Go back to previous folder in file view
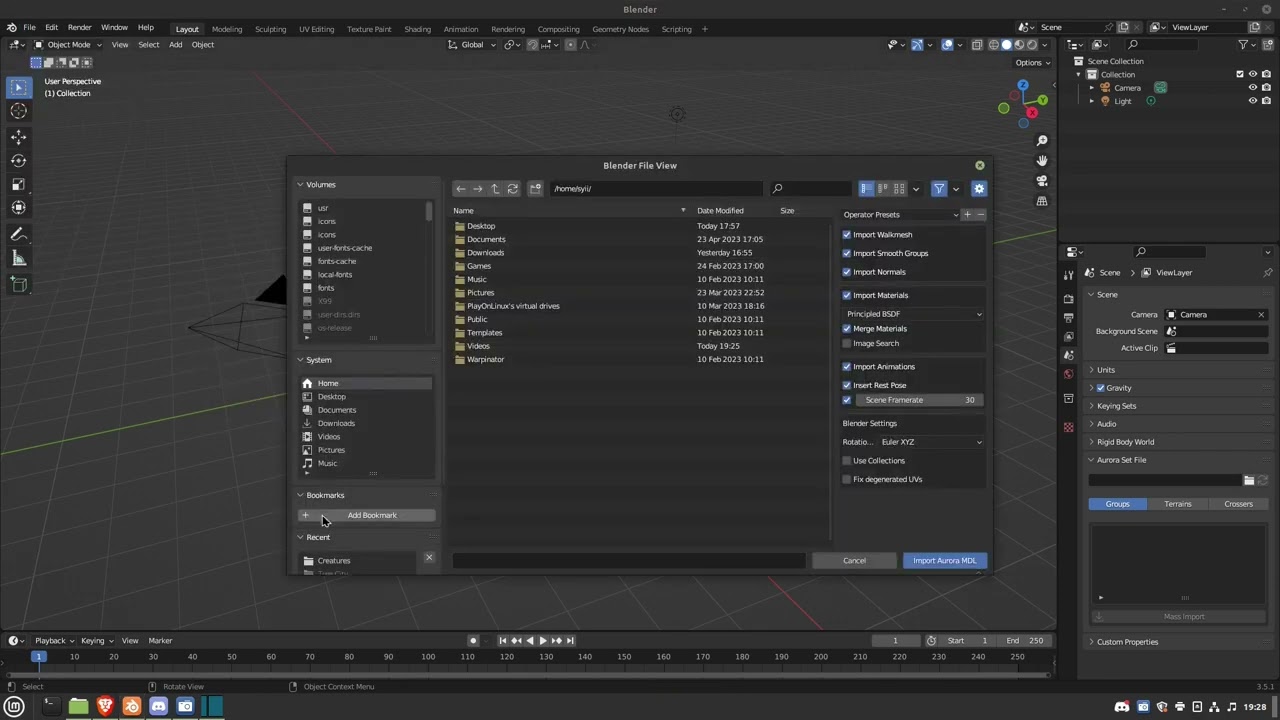This screenshot has height=720, width=1280. point(461,189)
